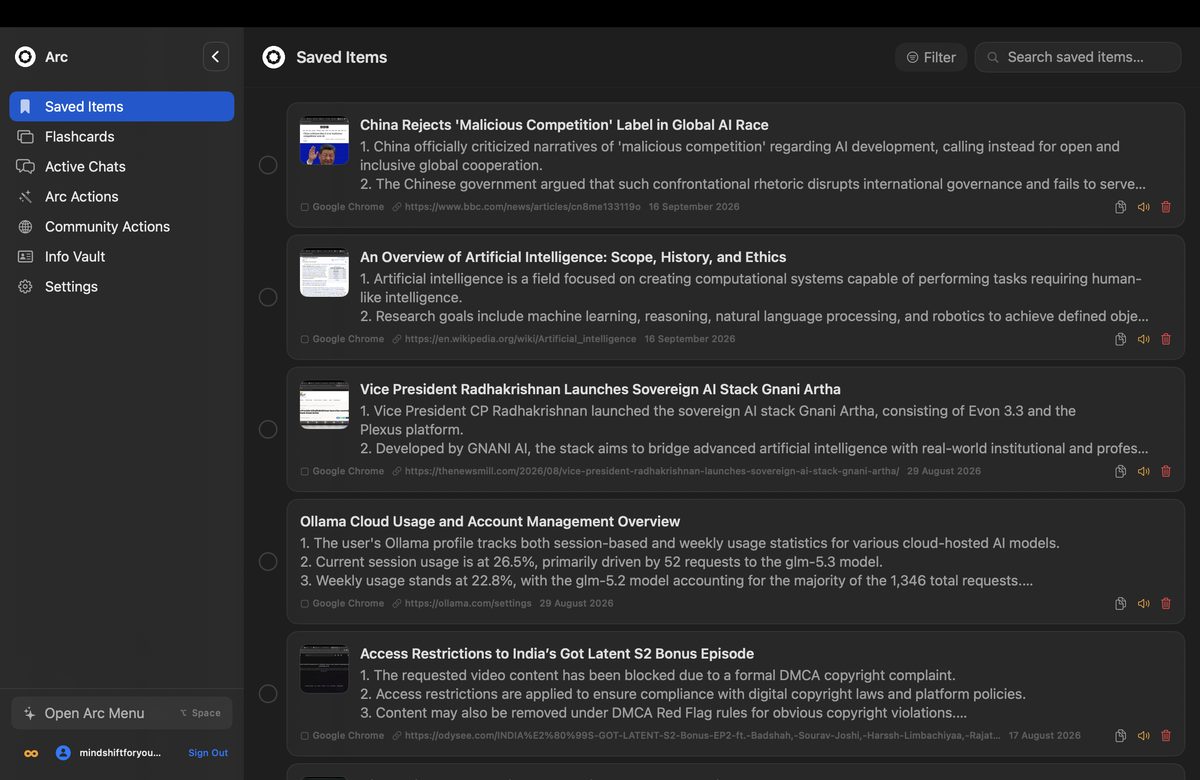Open Active Chats

click(x=122, y=166)
